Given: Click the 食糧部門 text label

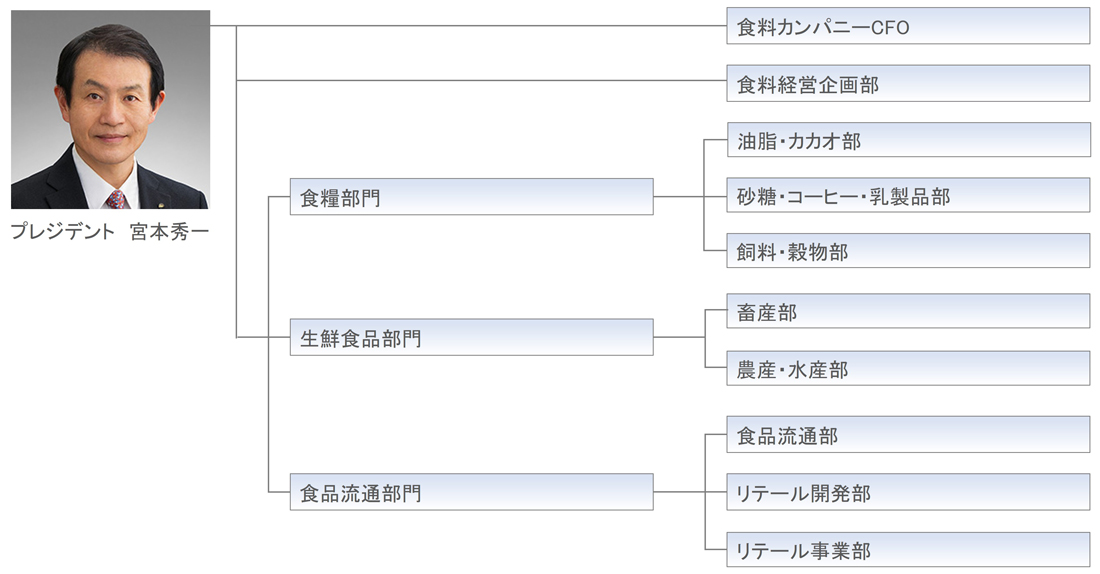Looking at the screenshot, I should tap(340, 198).
